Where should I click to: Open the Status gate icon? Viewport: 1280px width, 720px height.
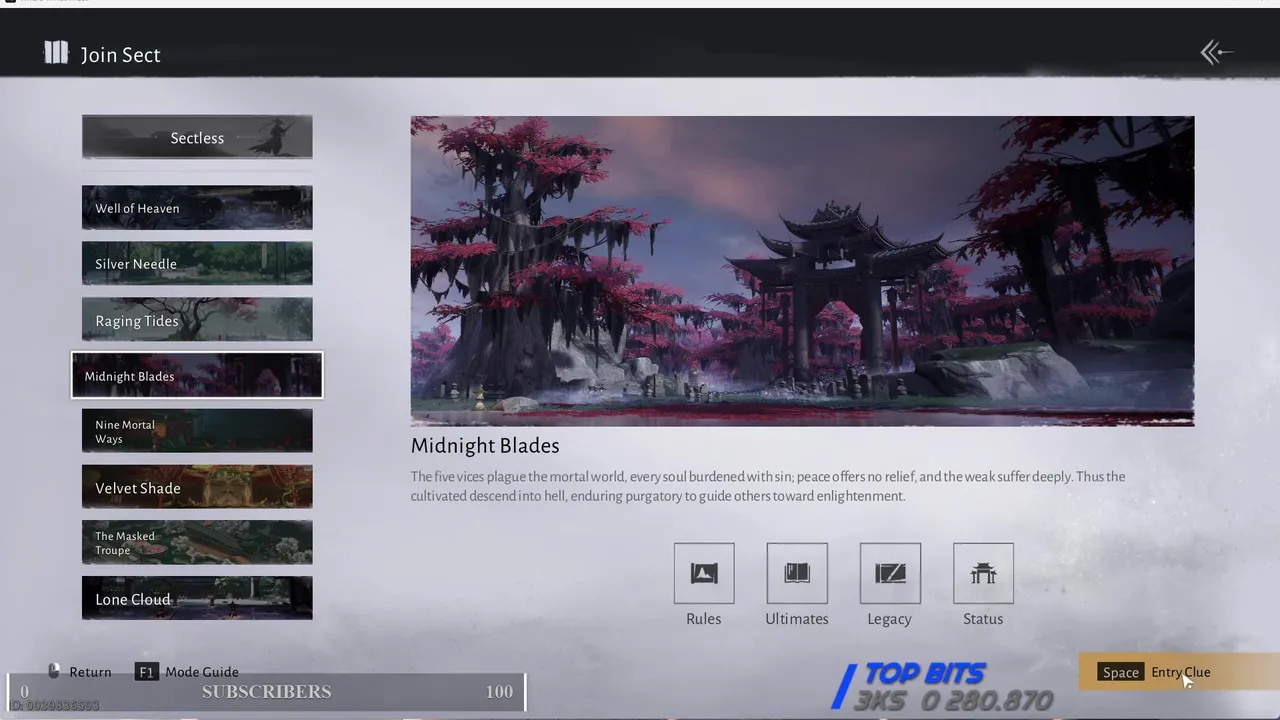[x=983, y=573]
